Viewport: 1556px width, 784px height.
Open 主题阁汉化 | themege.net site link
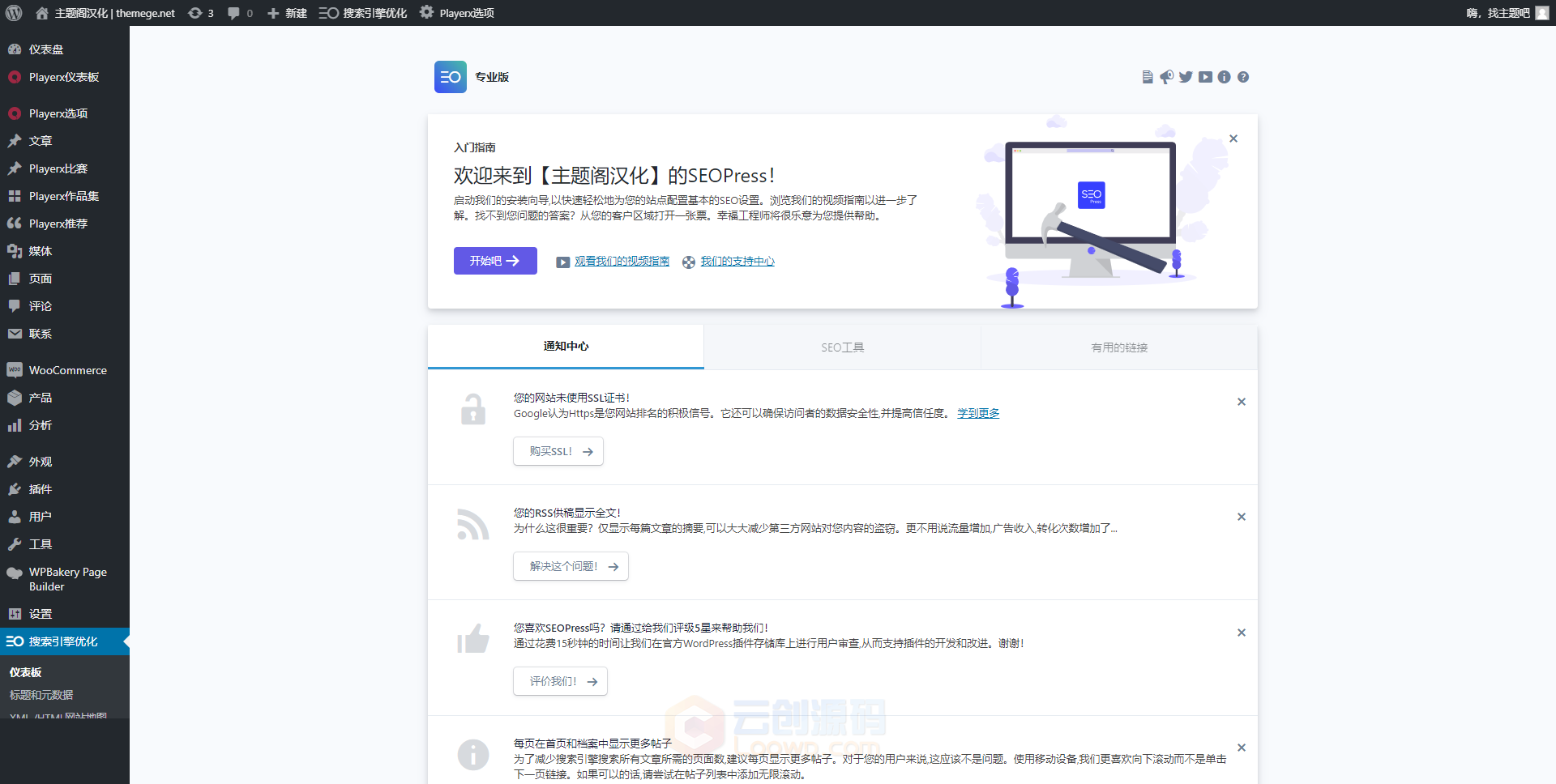(105, 13)
